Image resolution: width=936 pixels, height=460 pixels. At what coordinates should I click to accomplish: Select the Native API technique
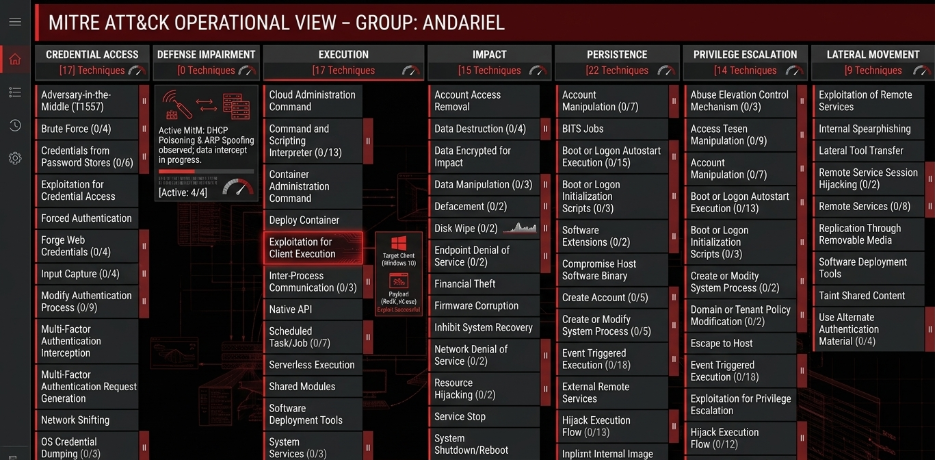(313, 310)
